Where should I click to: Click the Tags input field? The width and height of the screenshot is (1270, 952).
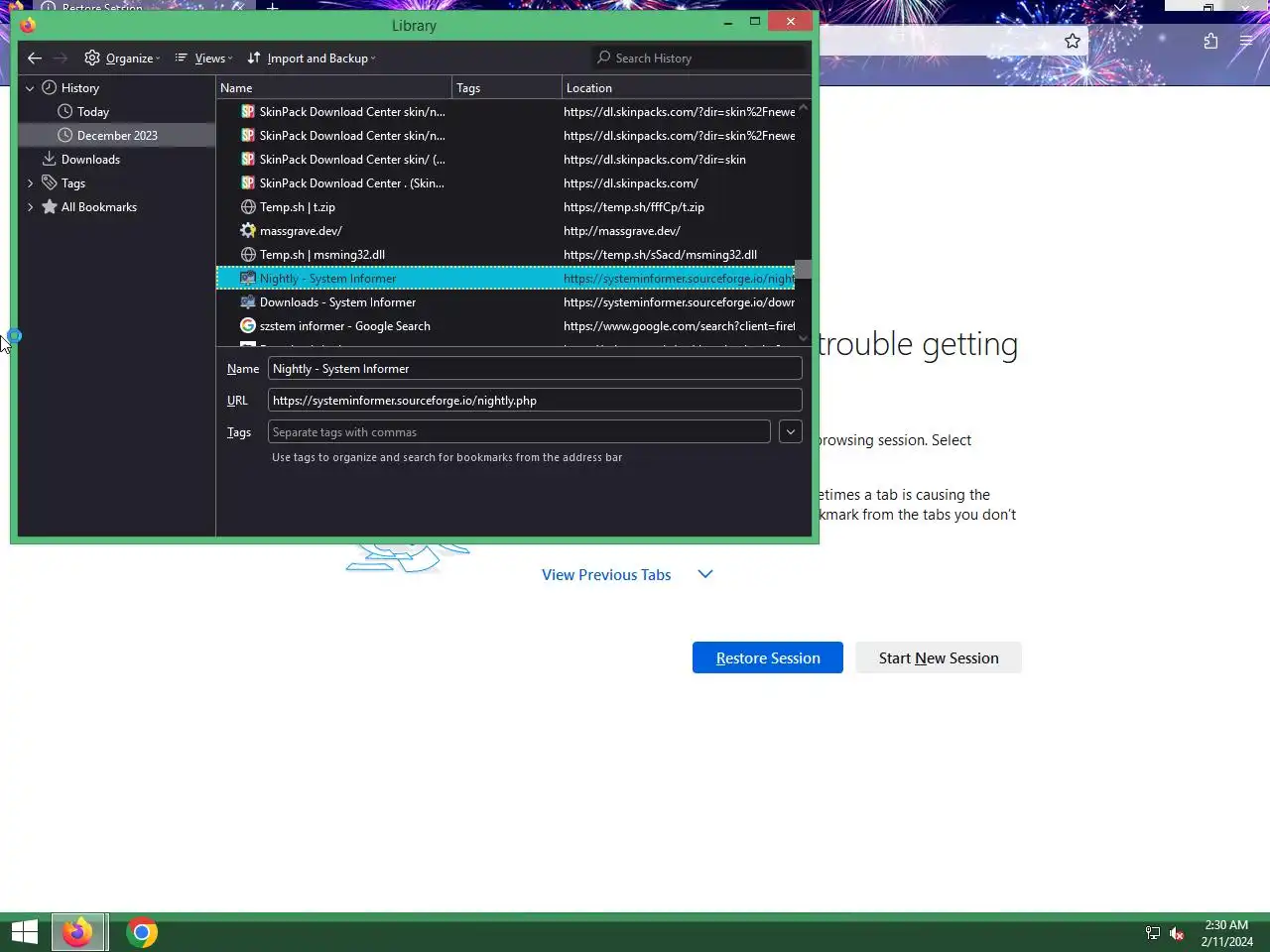coord(519,432)
